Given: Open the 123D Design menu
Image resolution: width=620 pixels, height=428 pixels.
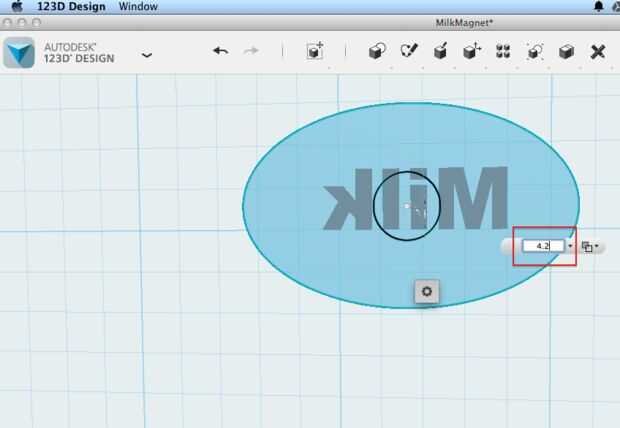Looking at the screenshot, I should tap(71, 6).
